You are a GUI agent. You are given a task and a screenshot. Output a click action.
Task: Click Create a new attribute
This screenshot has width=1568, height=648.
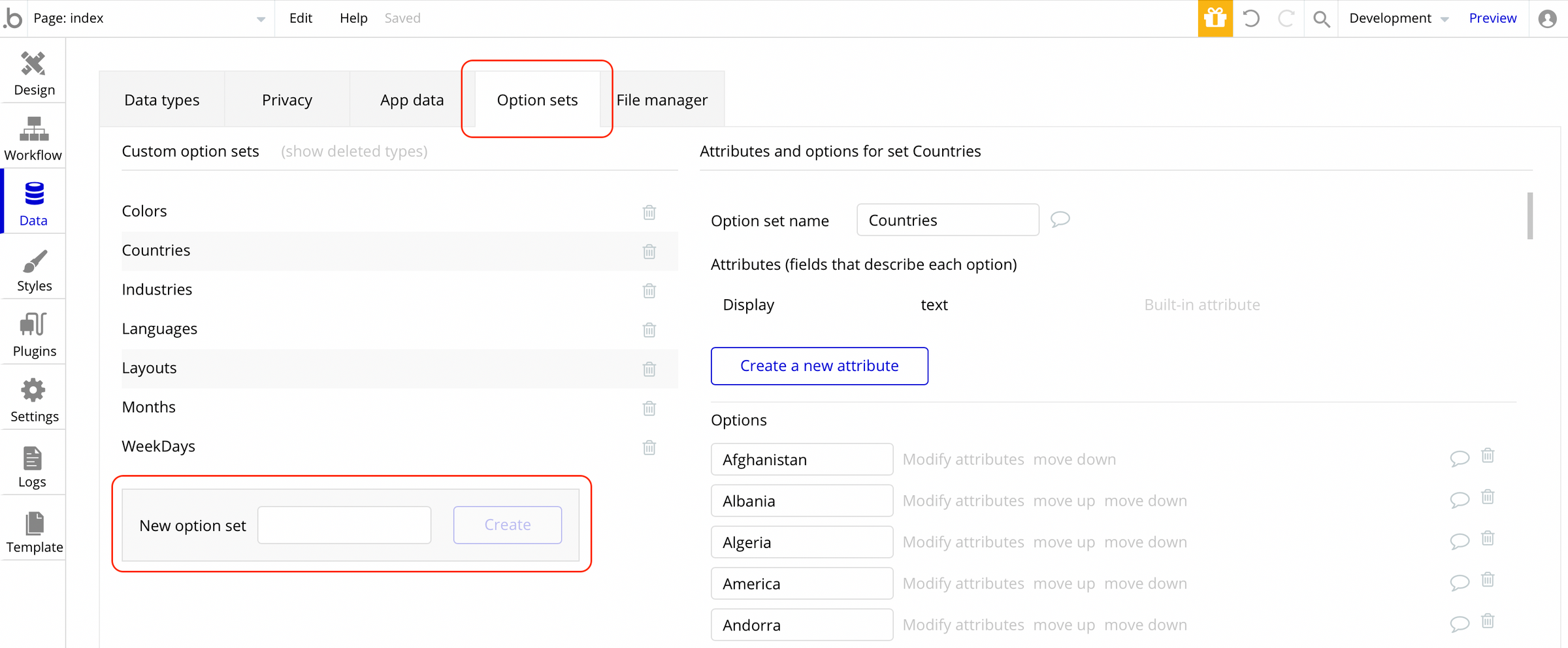[x=819, y=366]
